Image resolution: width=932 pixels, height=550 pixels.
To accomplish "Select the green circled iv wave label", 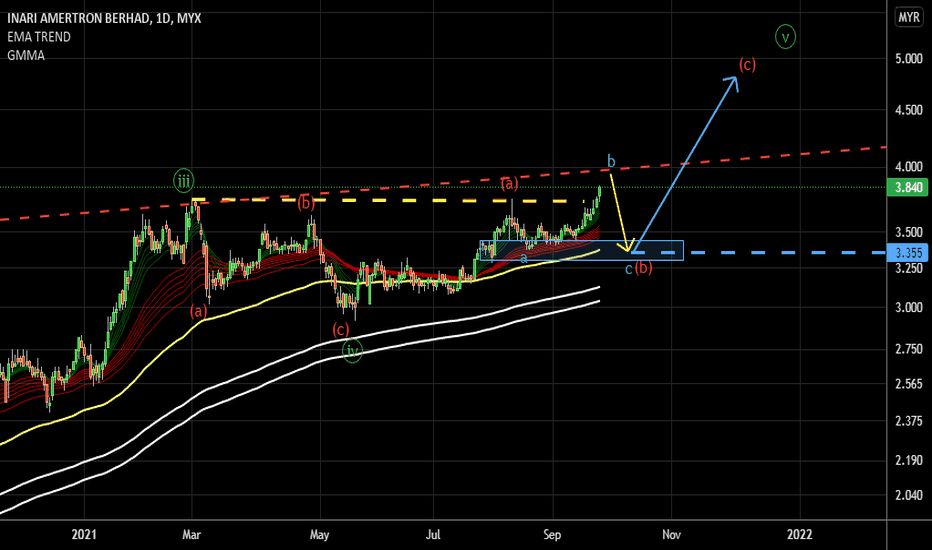I will (352, 351).
